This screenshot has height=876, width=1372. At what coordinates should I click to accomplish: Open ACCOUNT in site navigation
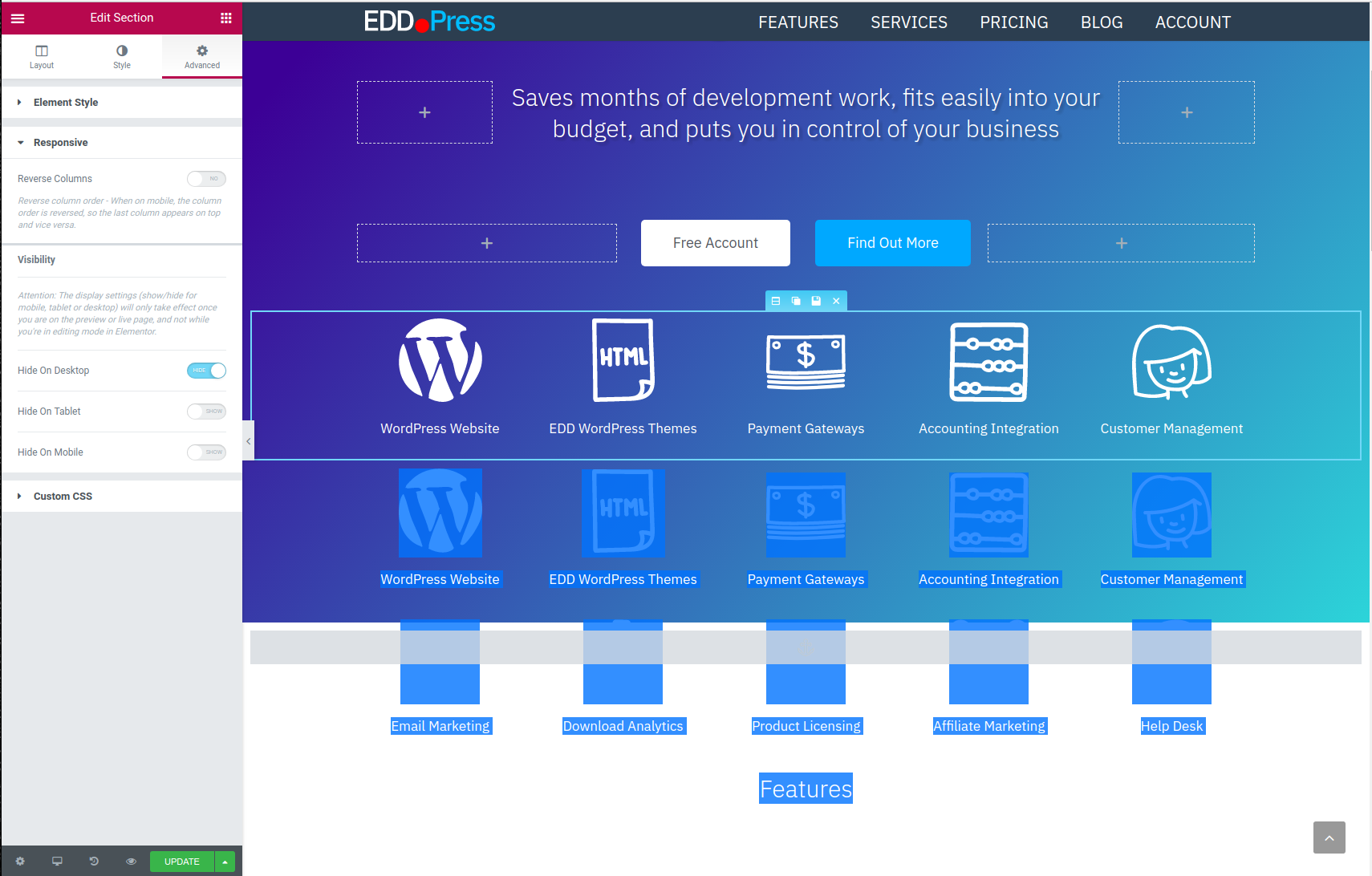(x=1193, y=22)
